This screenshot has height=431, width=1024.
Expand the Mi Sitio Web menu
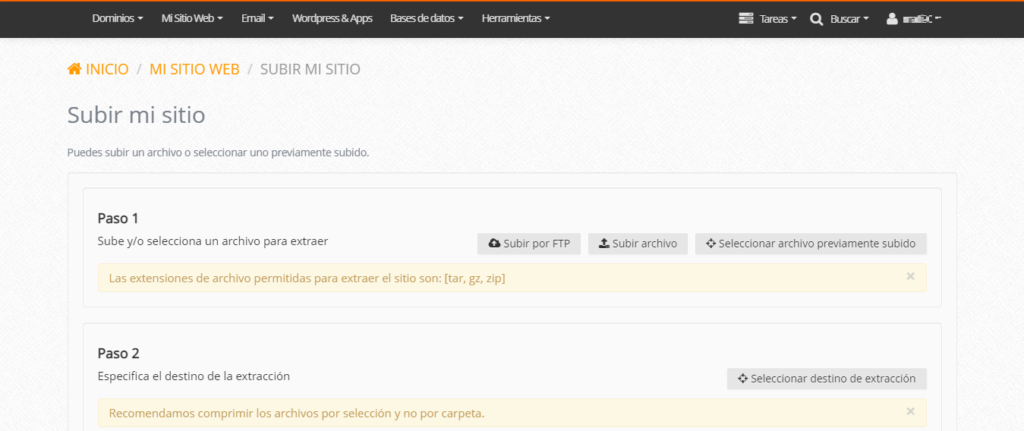(x=192, y=19)
